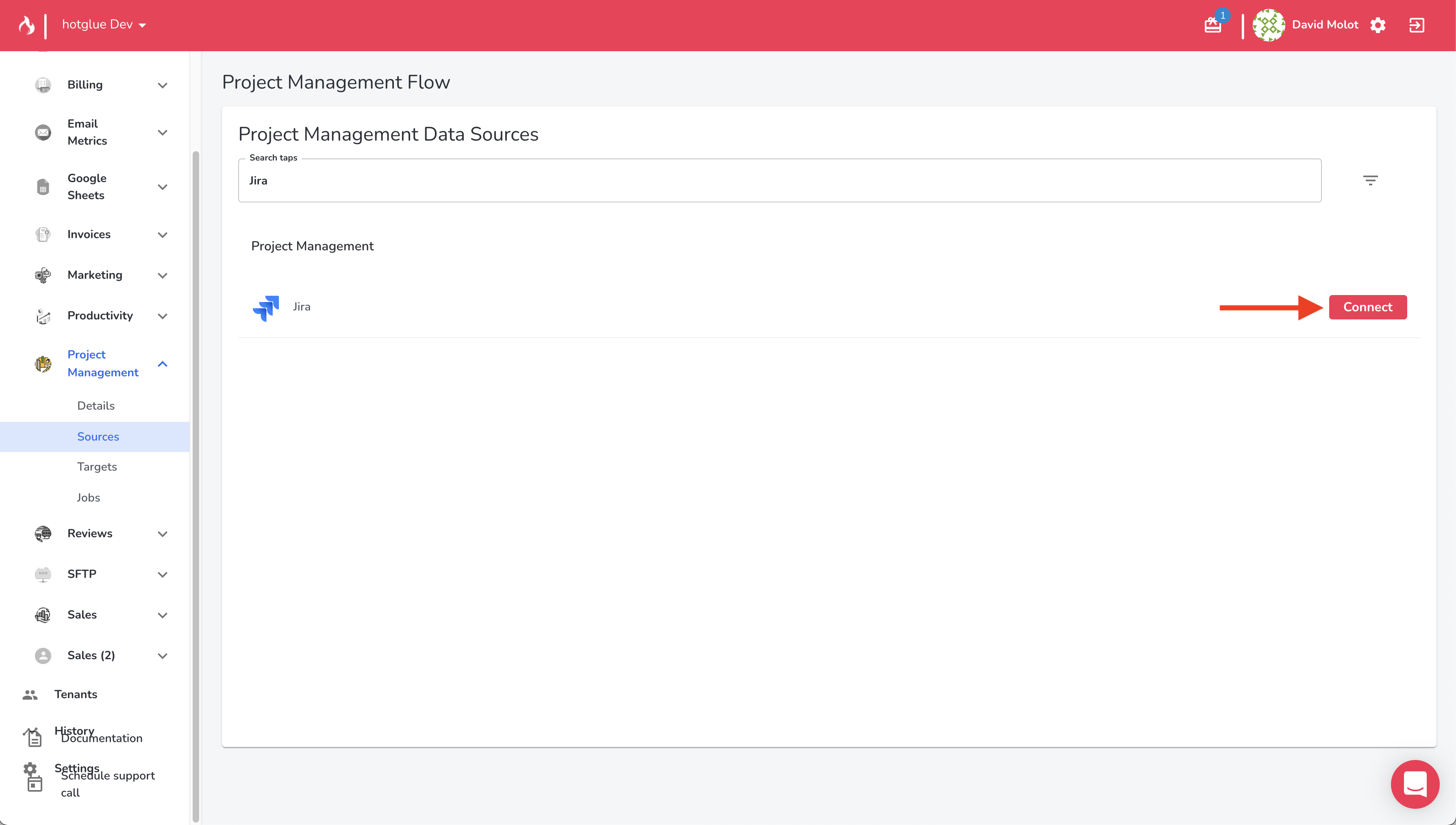Click the logout icon in header
1456x825 pixels.
[1416, 25]
